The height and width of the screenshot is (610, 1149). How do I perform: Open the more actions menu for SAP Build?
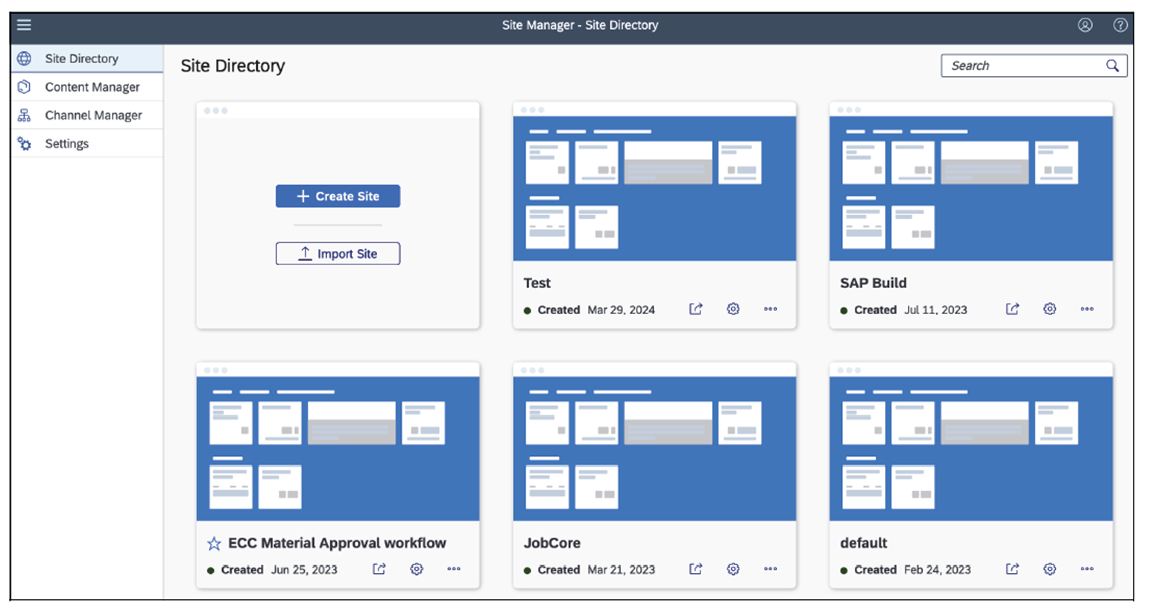tap(1087, 309)
